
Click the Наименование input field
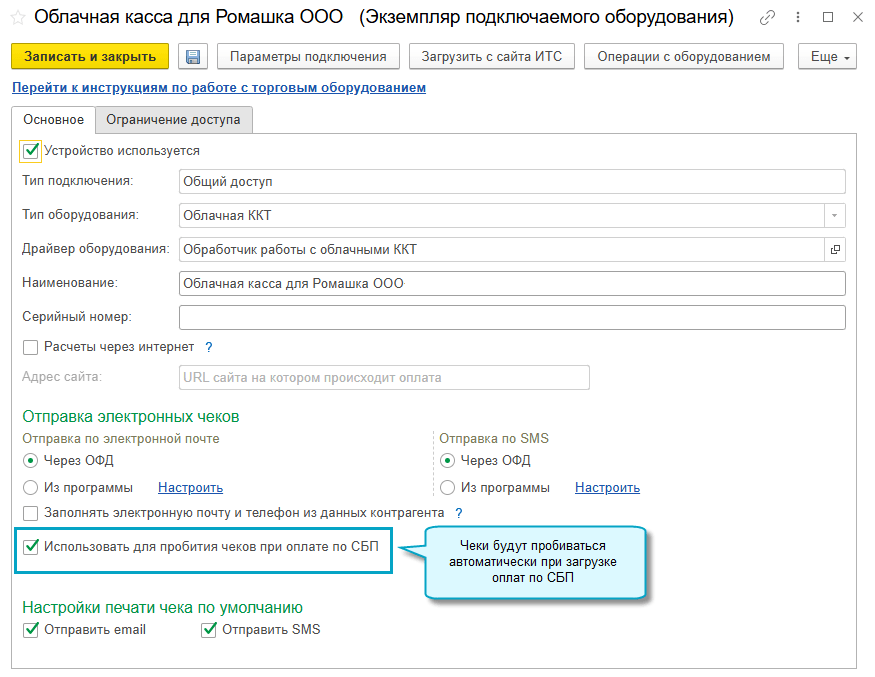tap(512, 284)
